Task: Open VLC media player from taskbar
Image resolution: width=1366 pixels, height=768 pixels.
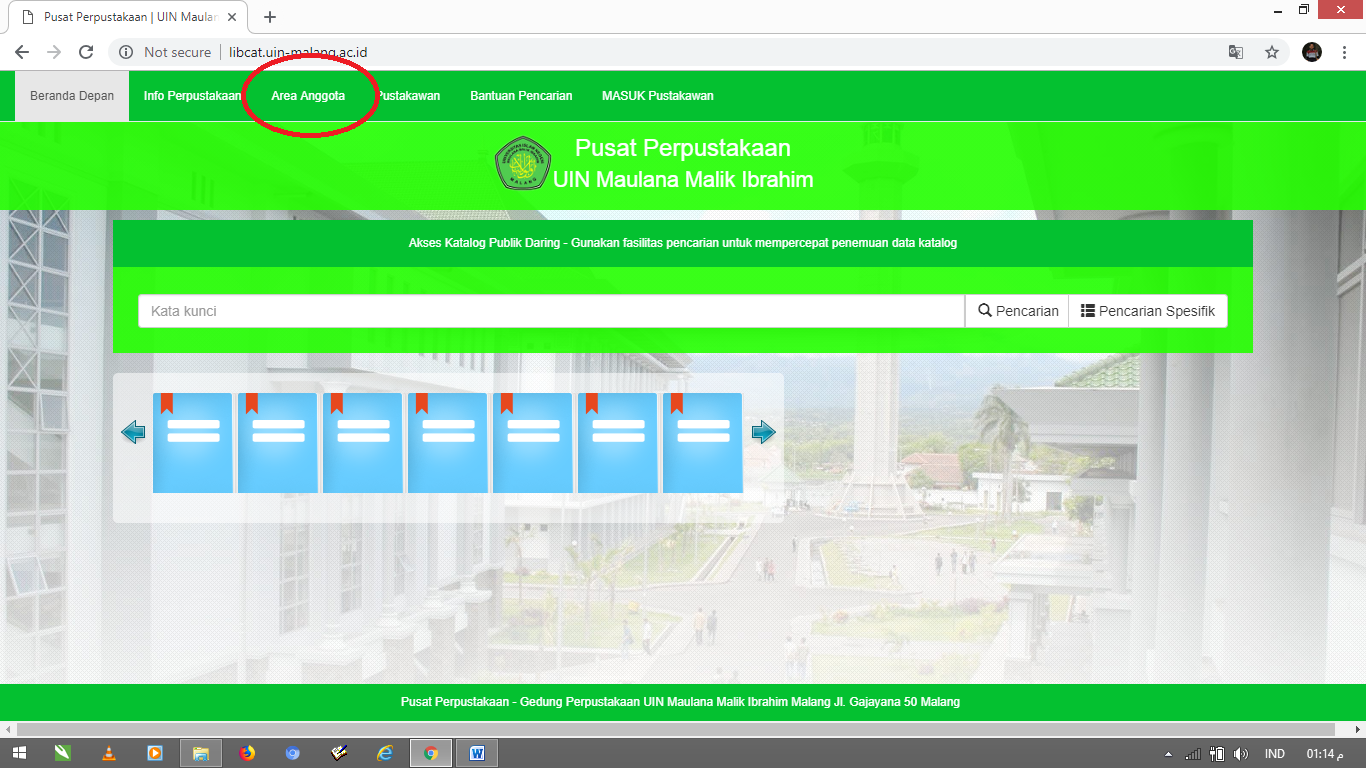Action: [x=109, y=753]
